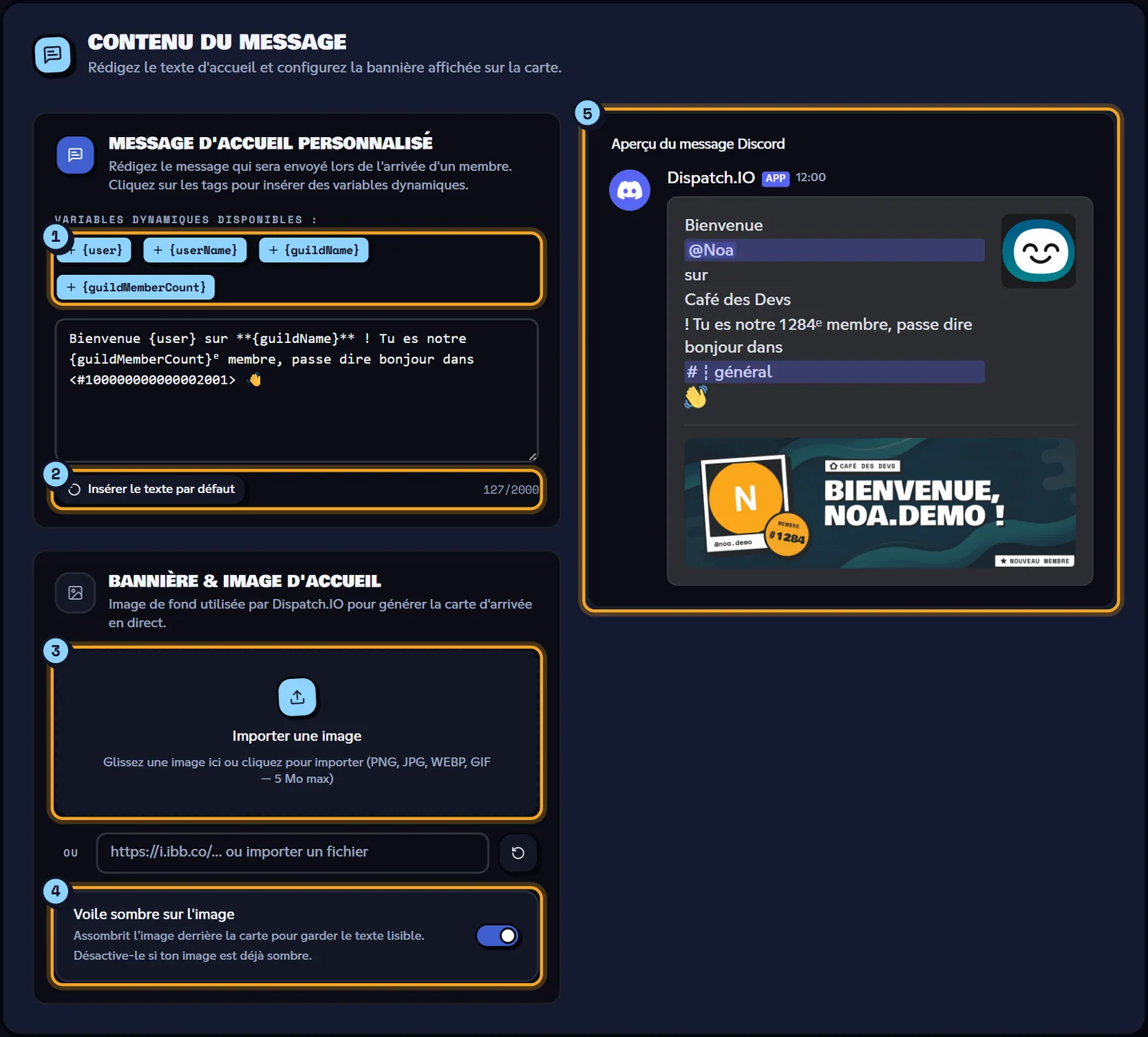Click the message icon beside Contenu du message
1148x1037 pixels.
[53, 55]
